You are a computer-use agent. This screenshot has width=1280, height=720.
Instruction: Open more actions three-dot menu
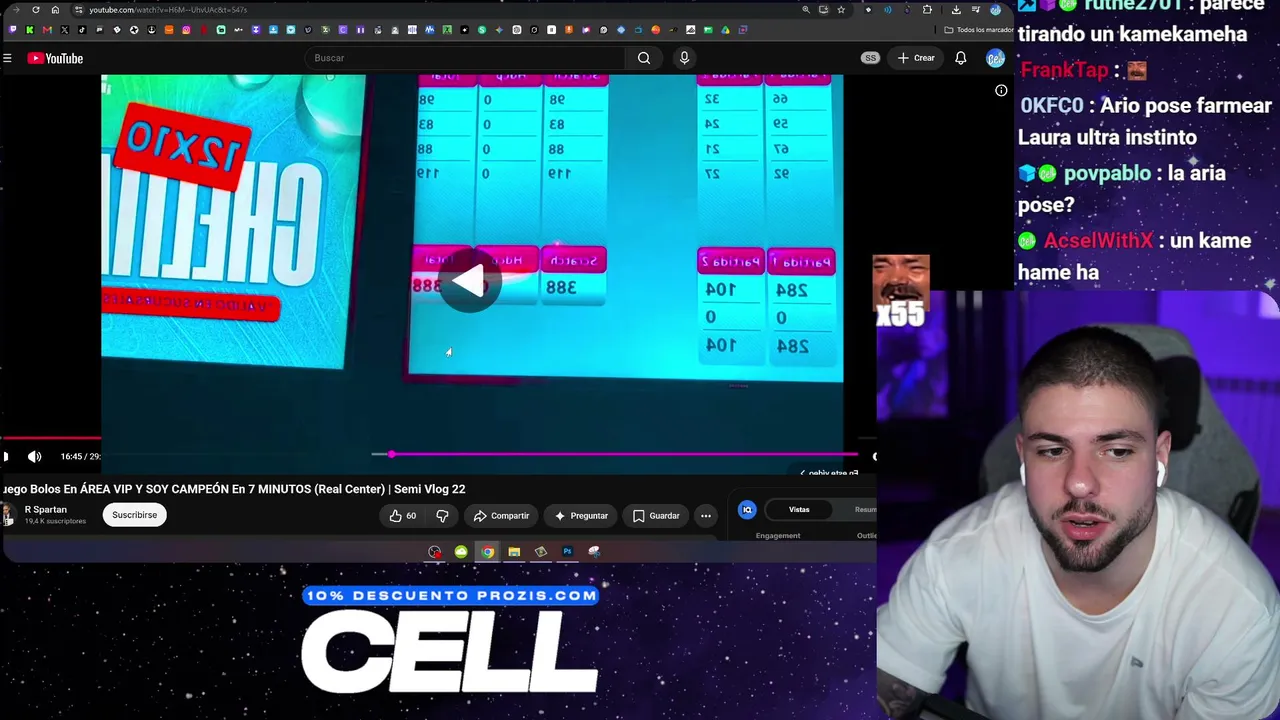click(706, 516)
